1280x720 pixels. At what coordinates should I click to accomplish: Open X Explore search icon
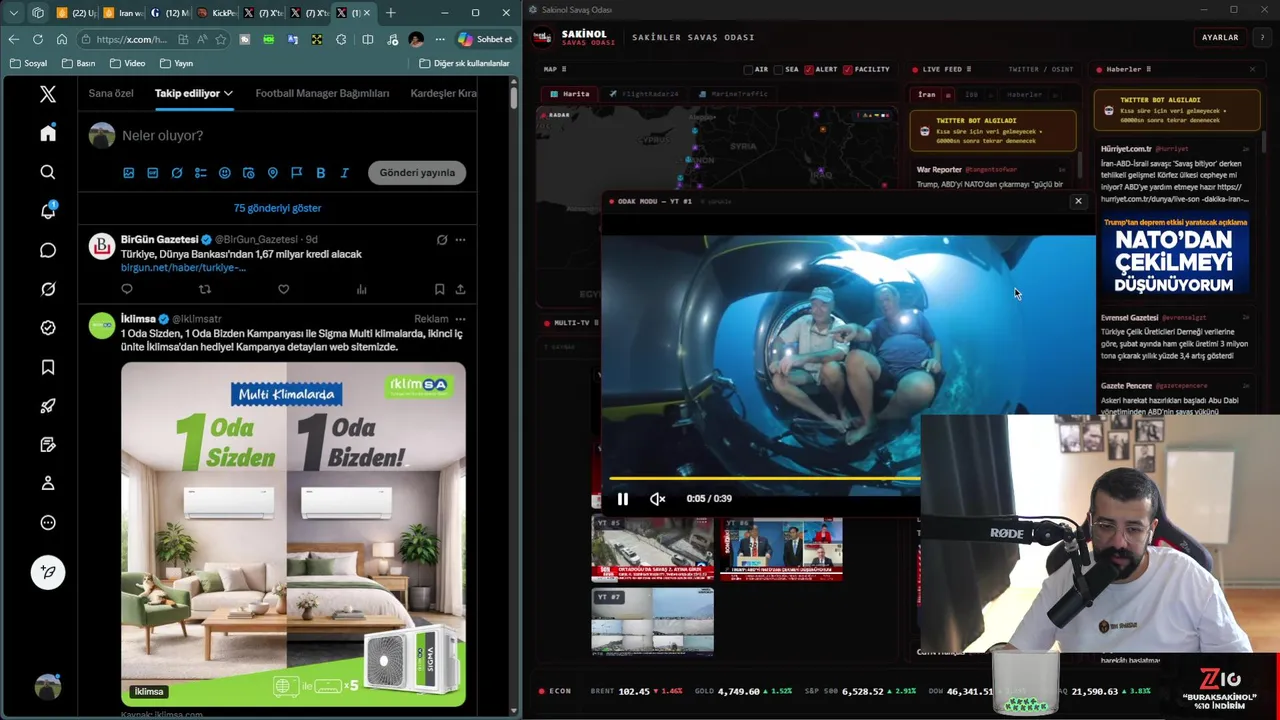click(48, 172)
